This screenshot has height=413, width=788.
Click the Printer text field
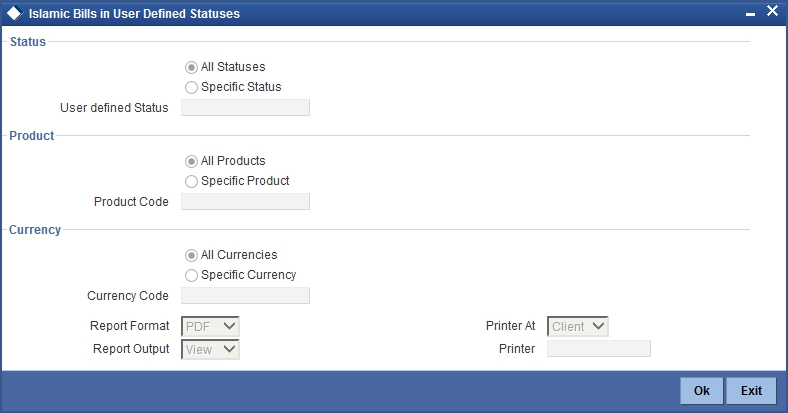[599, 349]
